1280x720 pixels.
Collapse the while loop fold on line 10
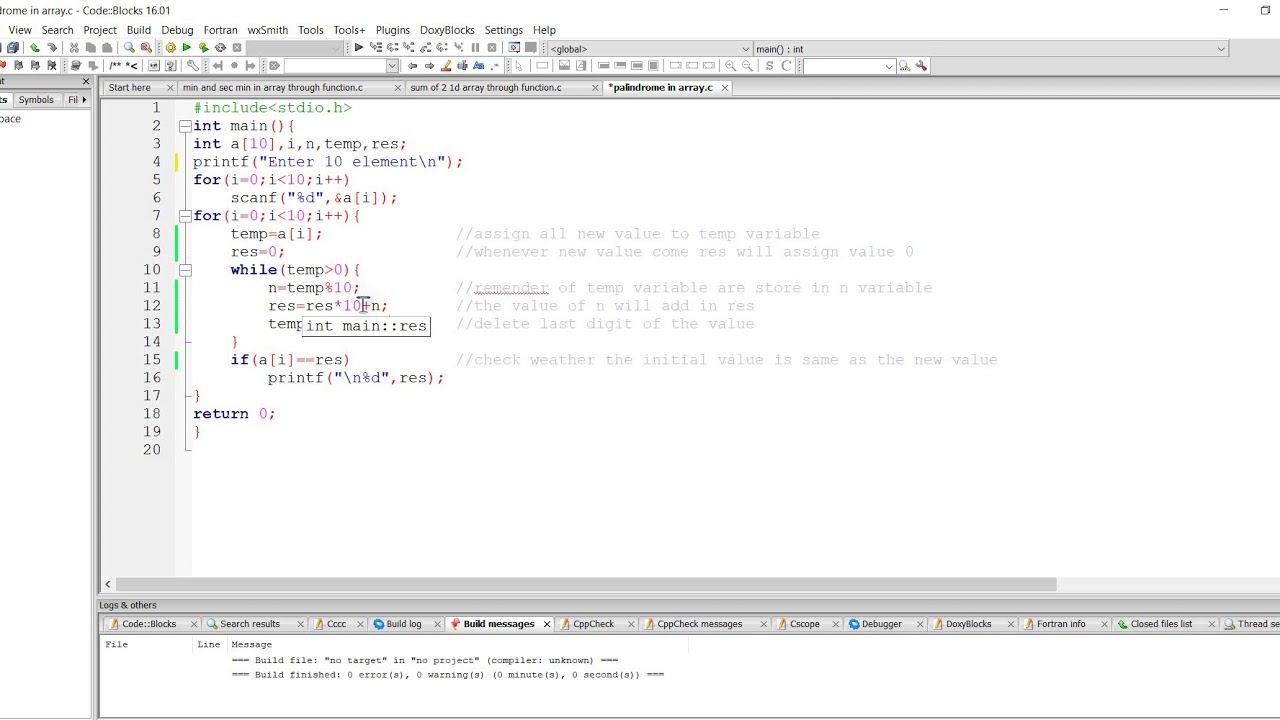coord(185,270)
